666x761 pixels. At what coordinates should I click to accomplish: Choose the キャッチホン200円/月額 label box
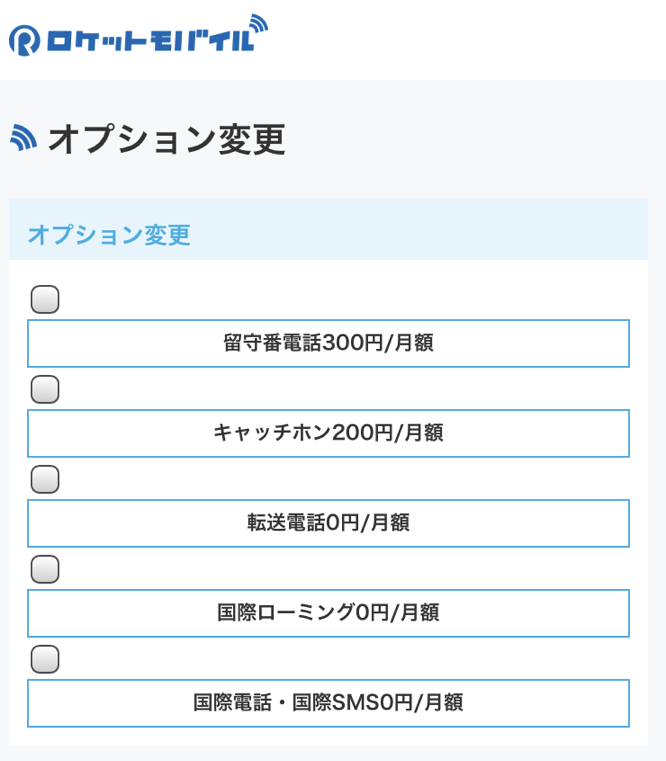pos(328,433)
